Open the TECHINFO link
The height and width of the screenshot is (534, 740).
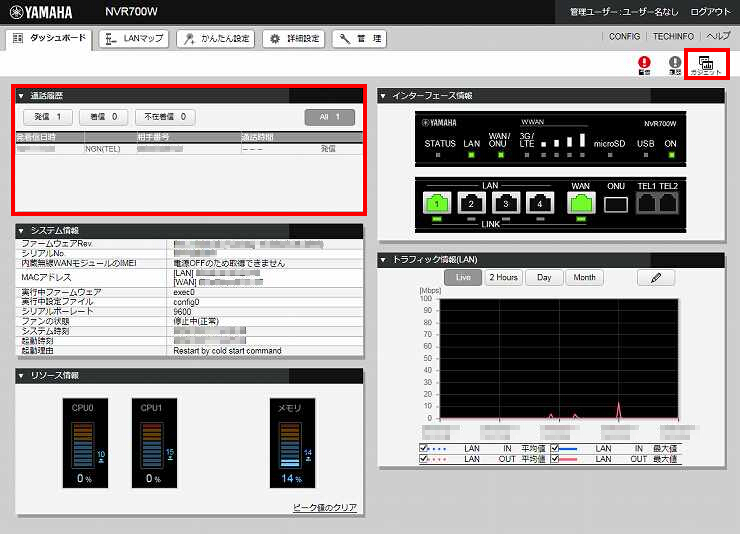pos(673,36)
